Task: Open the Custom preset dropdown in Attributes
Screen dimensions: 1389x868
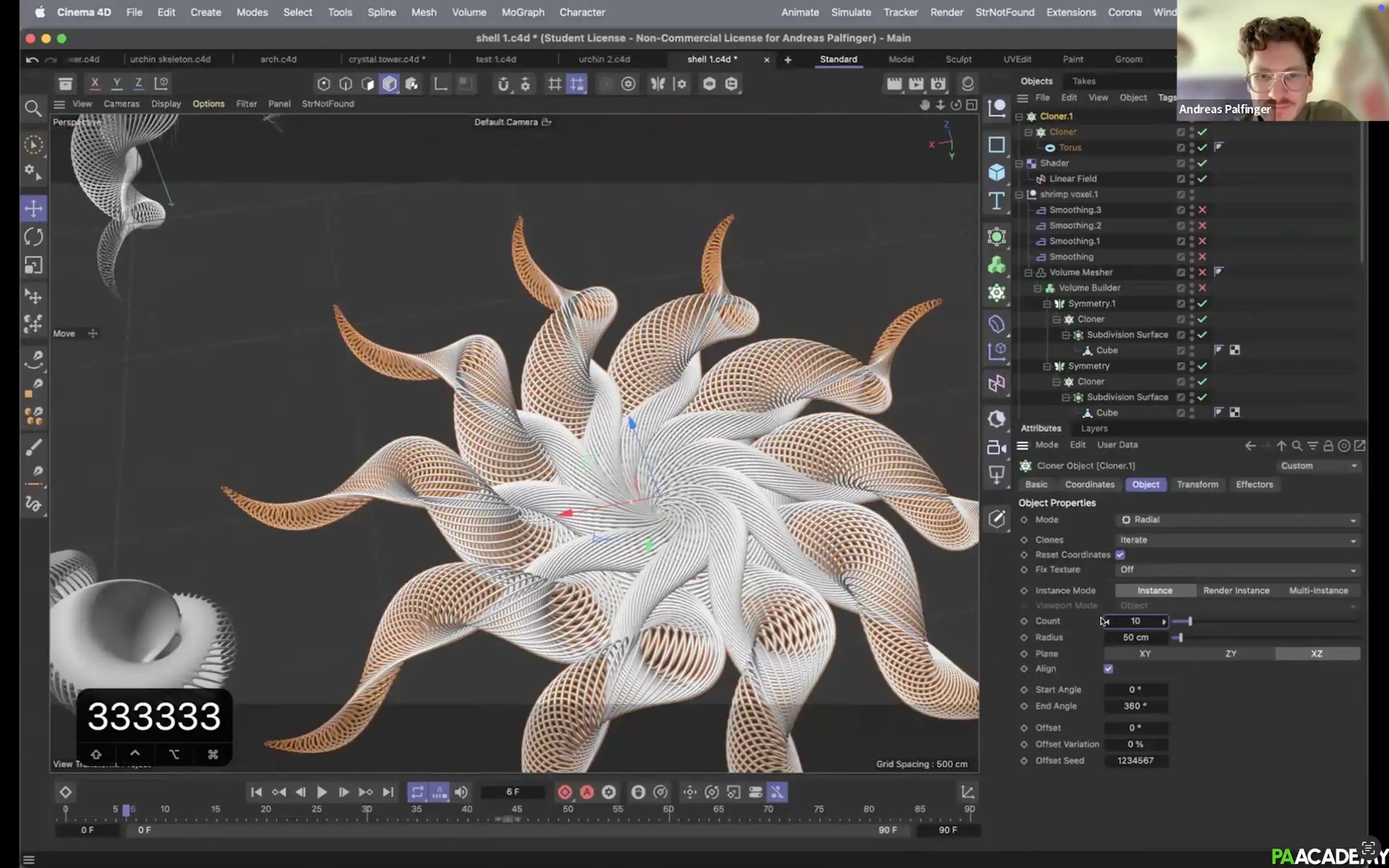Action: tap(1319, 465)
